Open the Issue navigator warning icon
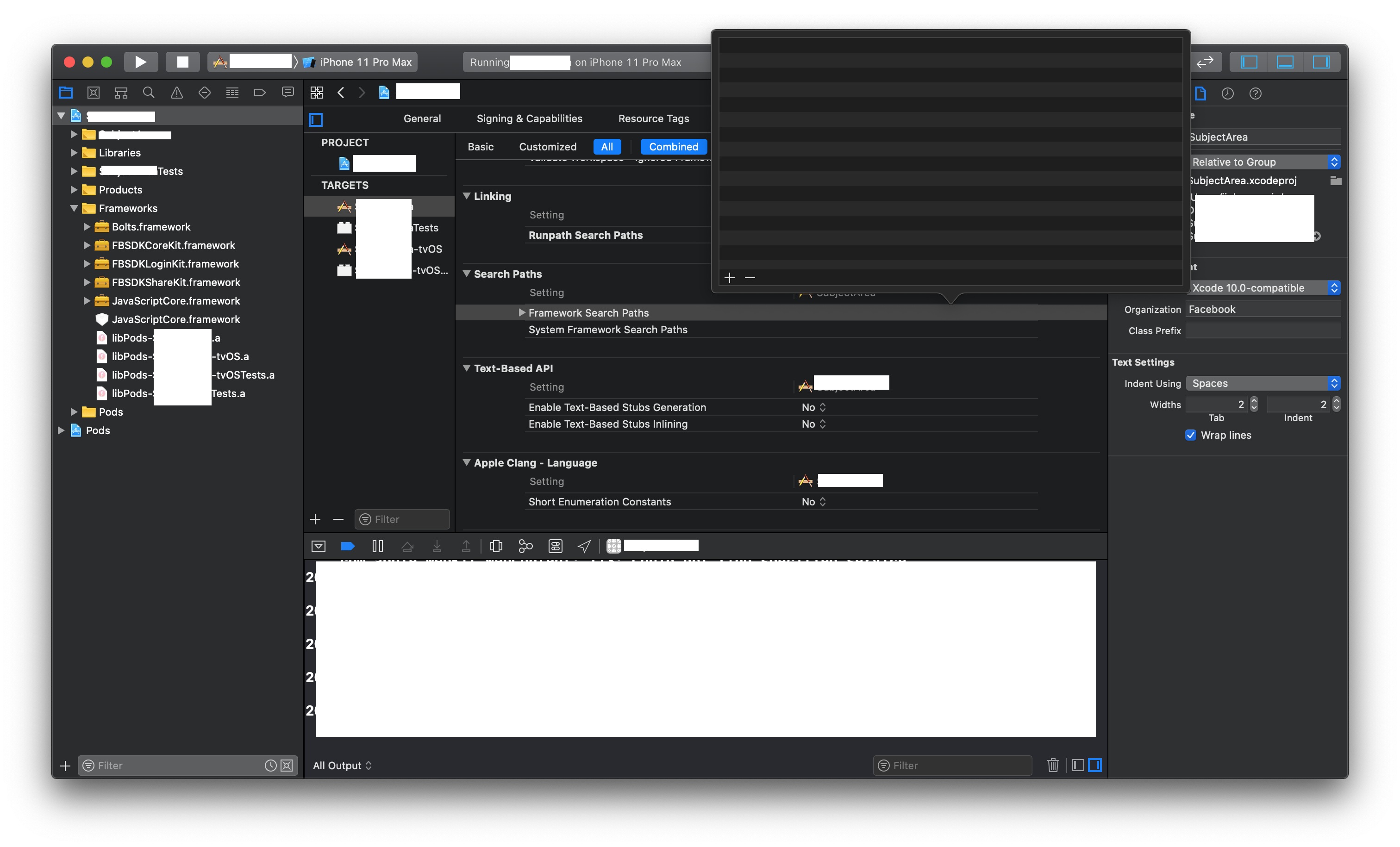This screenshot has width=1400, height=847. (177, 93)
